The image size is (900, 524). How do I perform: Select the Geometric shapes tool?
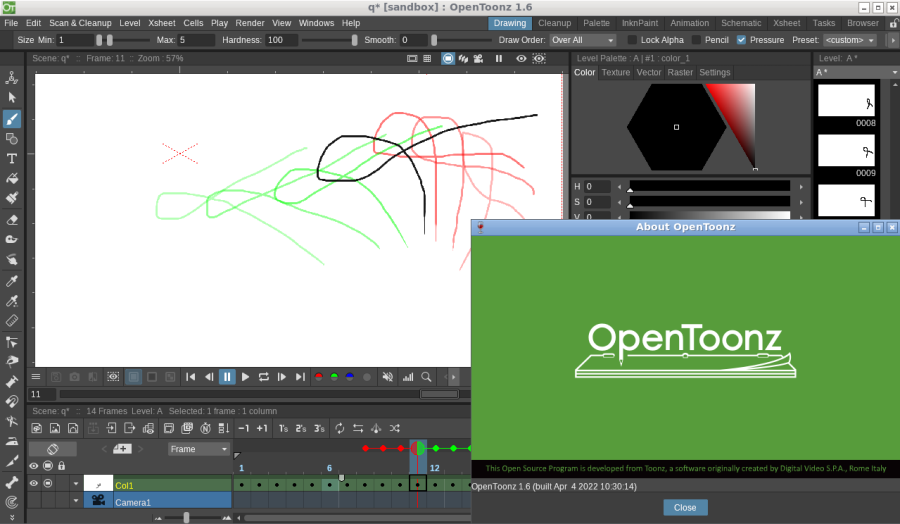11,139
